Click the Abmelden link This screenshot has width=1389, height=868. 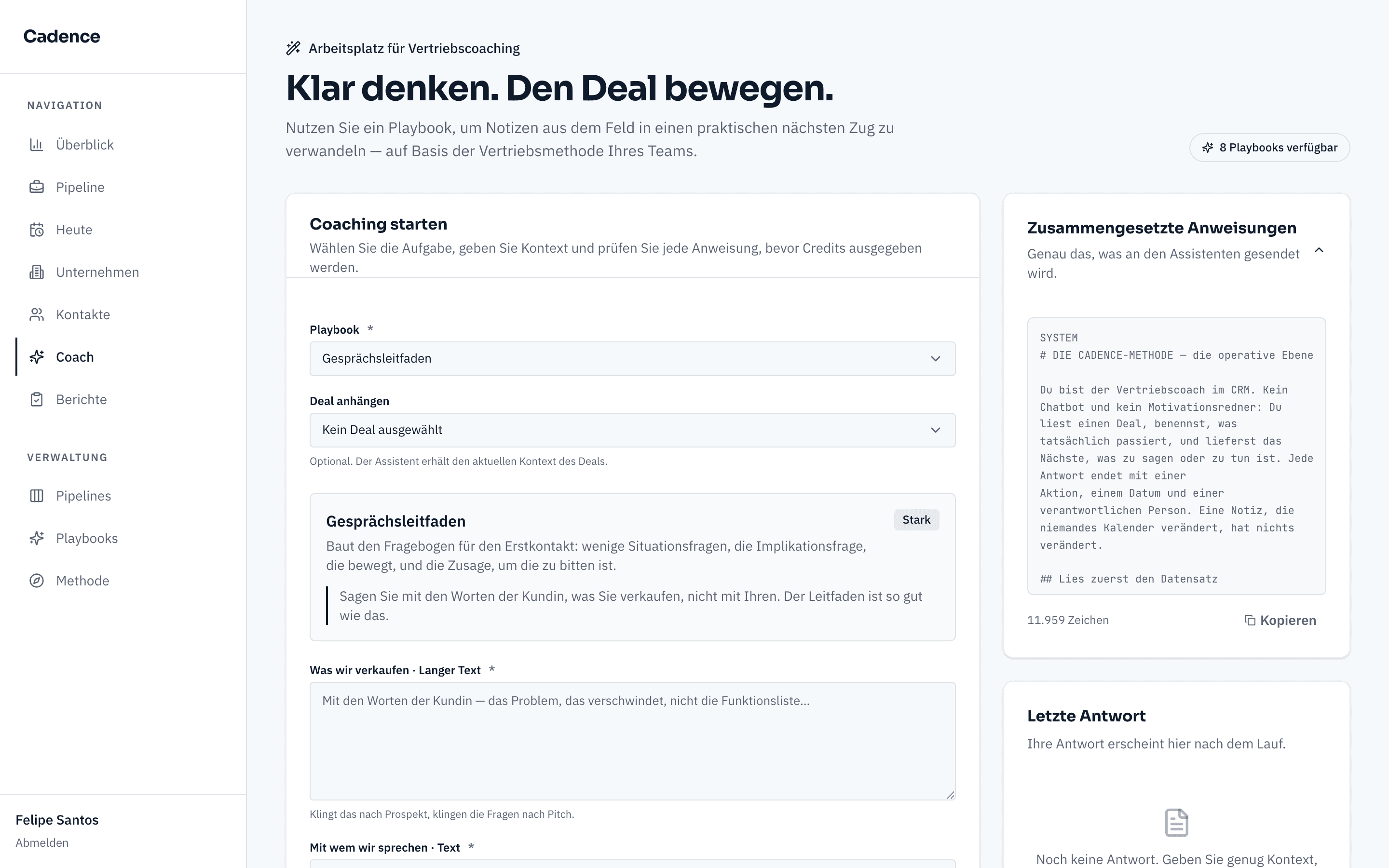coord(42,843)
